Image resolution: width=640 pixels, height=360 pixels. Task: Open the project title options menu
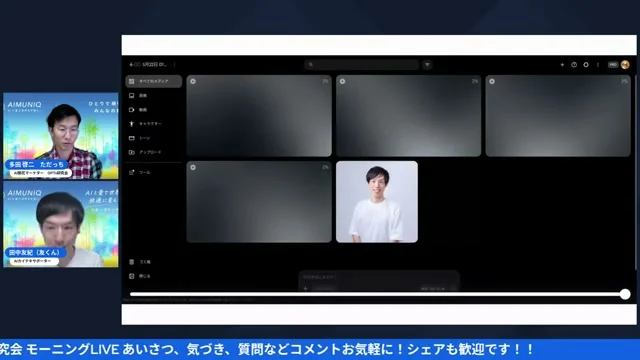[175, 64]
